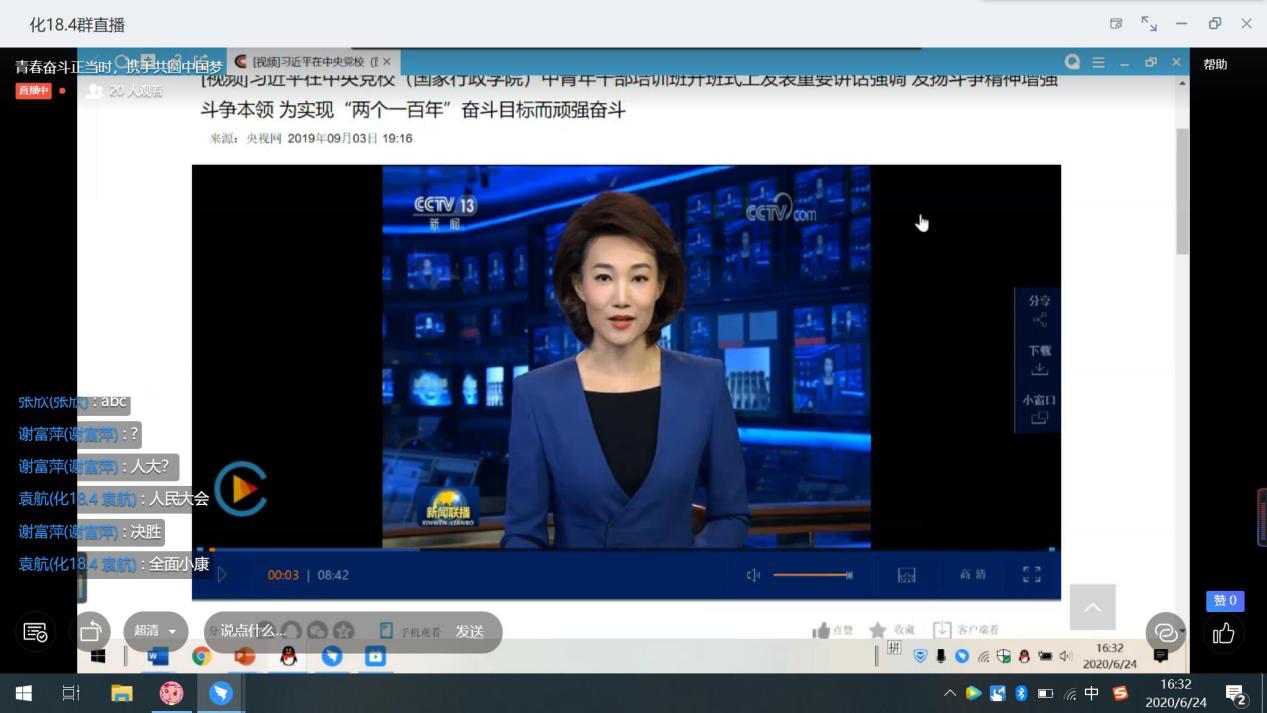Click the Wi-Fi network tray icon
Screen dimensions: 1267x713
pos(1070,693)
